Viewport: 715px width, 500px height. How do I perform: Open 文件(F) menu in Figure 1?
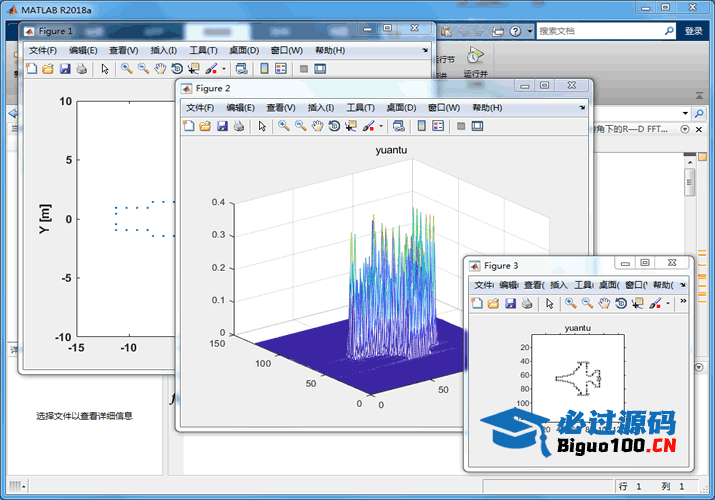tap(43, 50)
